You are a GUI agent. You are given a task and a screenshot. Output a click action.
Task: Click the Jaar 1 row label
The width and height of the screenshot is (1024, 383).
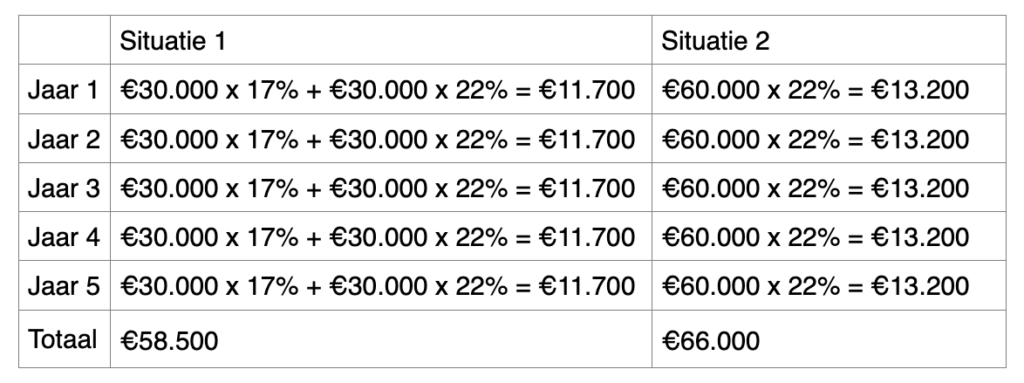coord(64,89)
